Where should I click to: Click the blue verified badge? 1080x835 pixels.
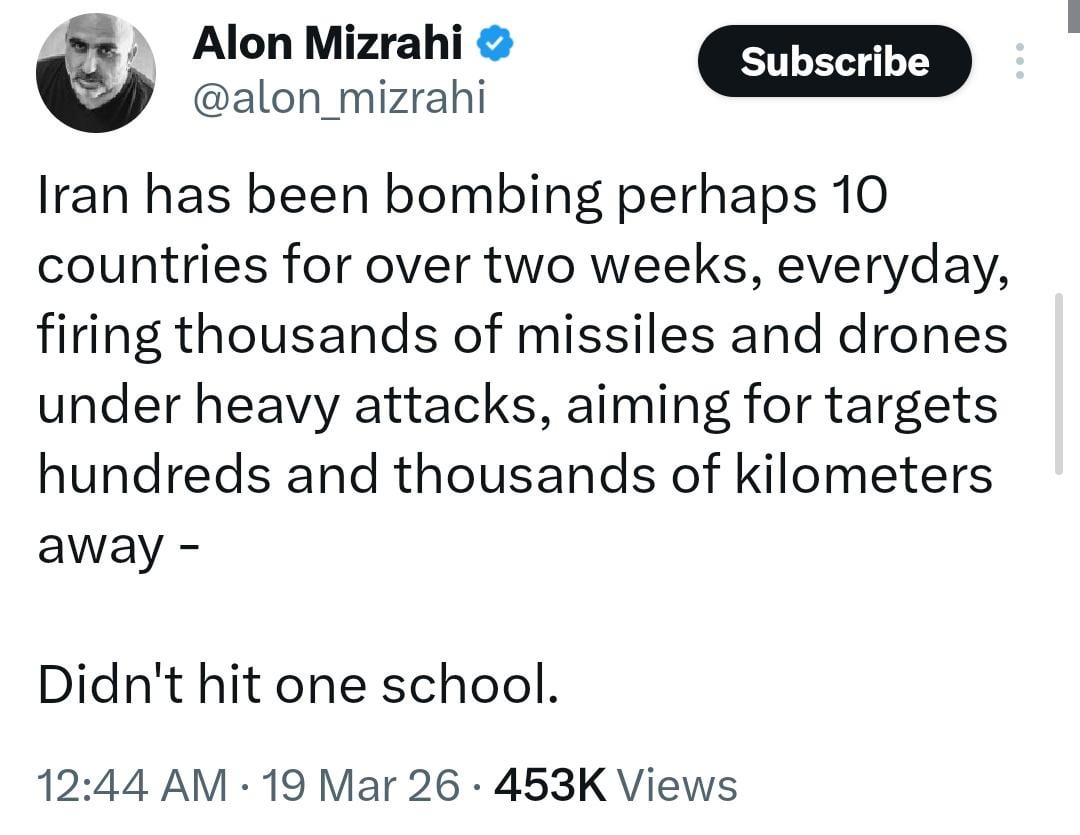(x=497, y=44)
